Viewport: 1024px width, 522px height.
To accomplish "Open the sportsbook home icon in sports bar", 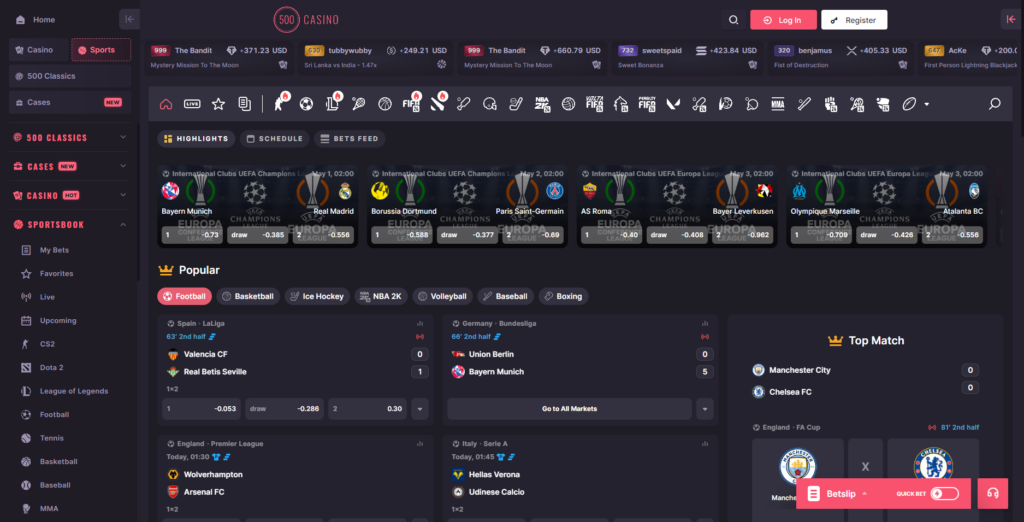I will click(166, 104).
